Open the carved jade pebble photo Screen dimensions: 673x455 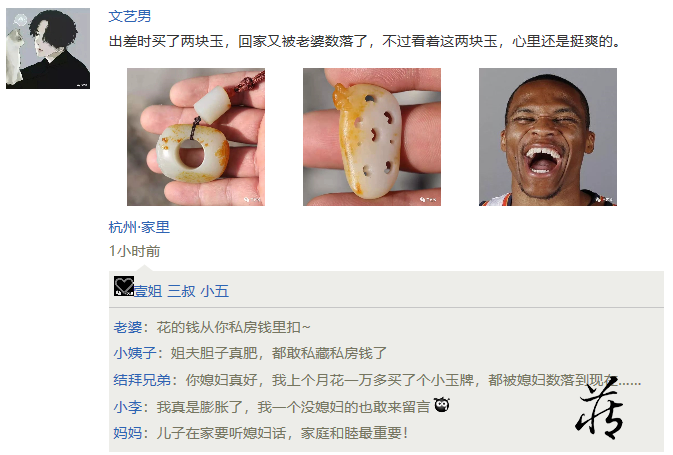[x=372, y=137]
